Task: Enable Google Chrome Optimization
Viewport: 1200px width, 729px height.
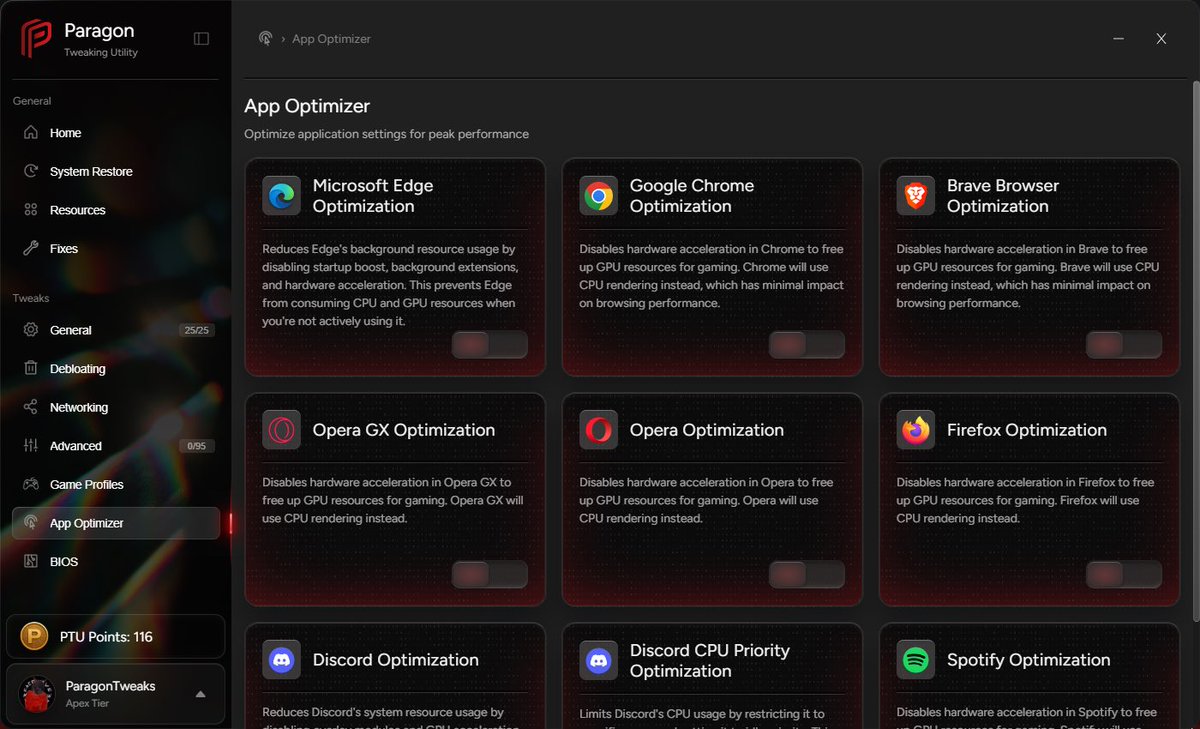Action: (x=806, y=344)
